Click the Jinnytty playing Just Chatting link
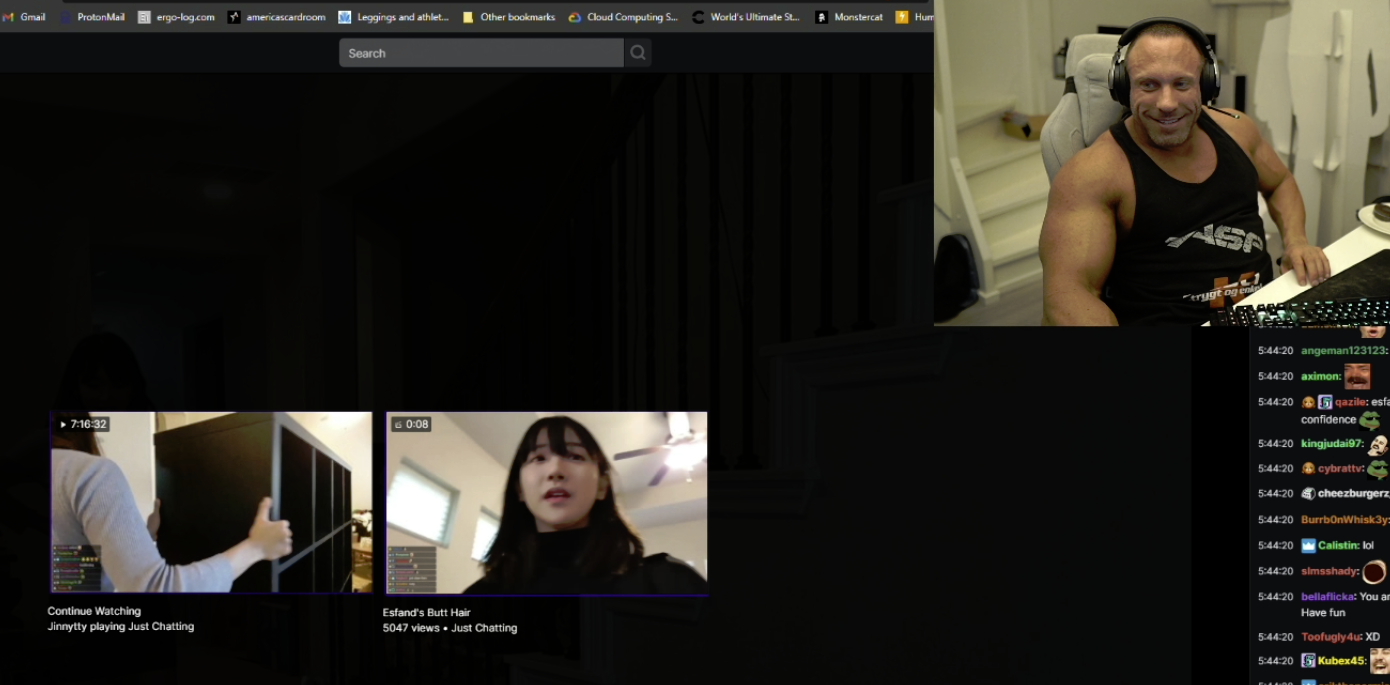This screenshot has width=1390, height=685. [x=121, y=627]
